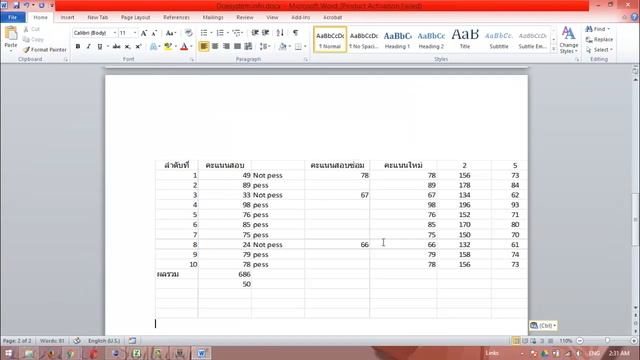
Task: Toggle Show/Hide paragraph marks
Action: (296, 33)
